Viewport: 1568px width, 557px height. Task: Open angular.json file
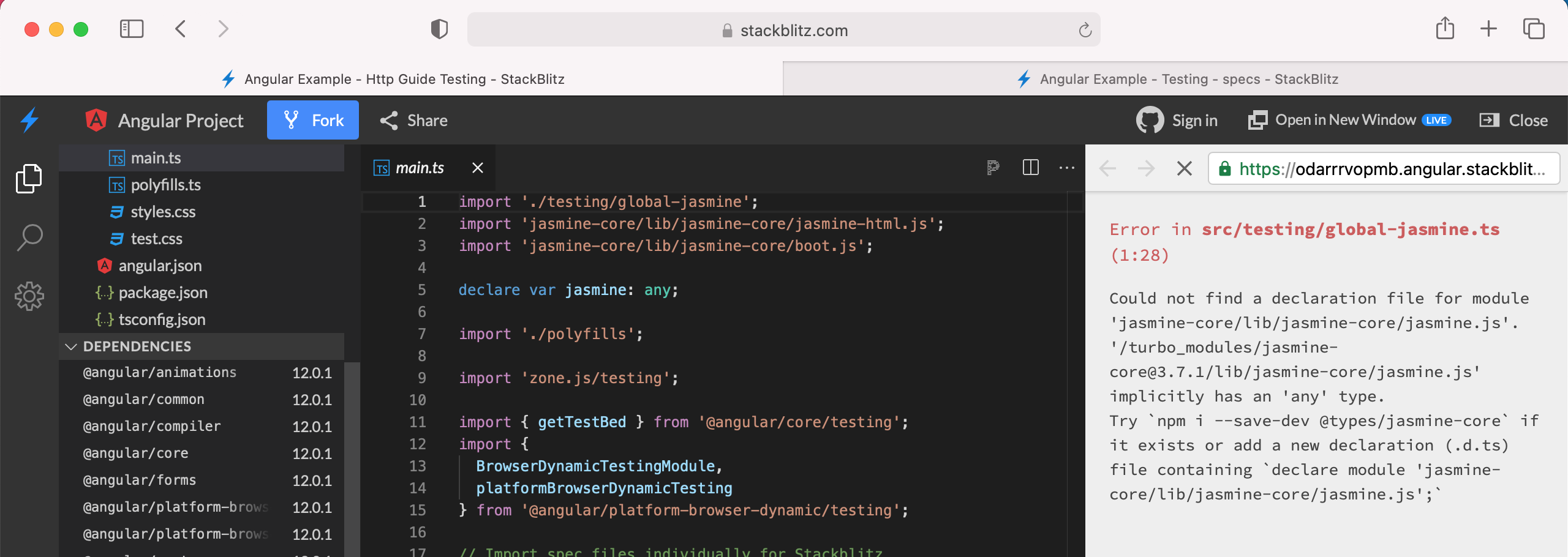point(202,266)
